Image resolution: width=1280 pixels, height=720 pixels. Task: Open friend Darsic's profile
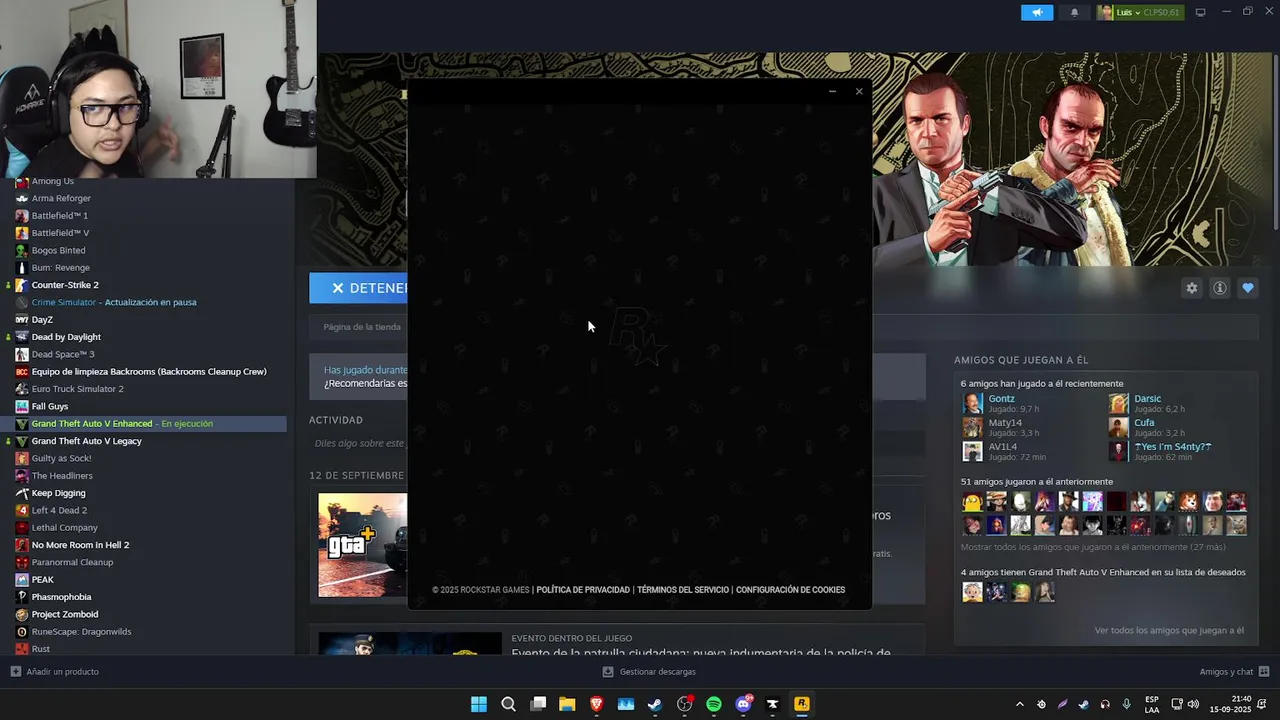click(x=1147, y=399)
